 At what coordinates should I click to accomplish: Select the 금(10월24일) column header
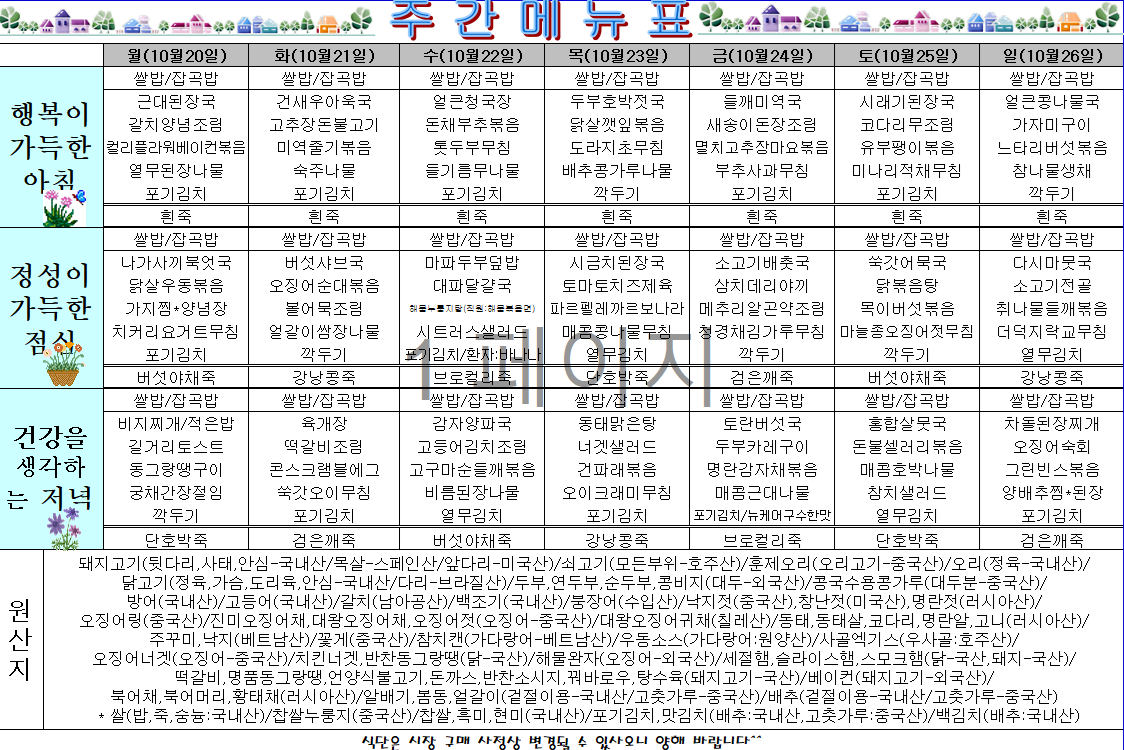764,55
